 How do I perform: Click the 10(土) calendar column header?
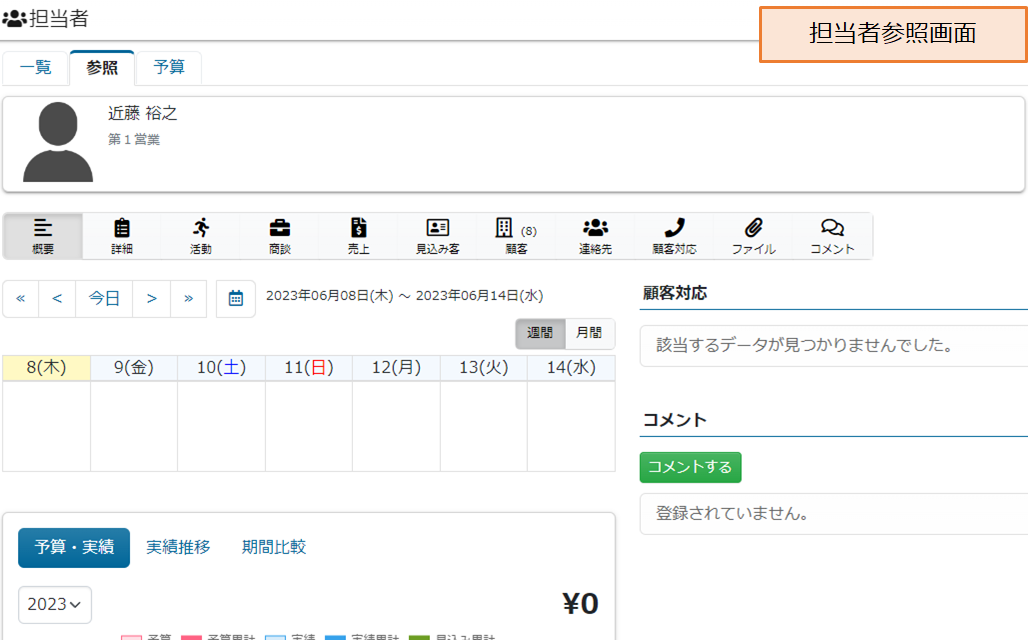(x=222, y=368)
